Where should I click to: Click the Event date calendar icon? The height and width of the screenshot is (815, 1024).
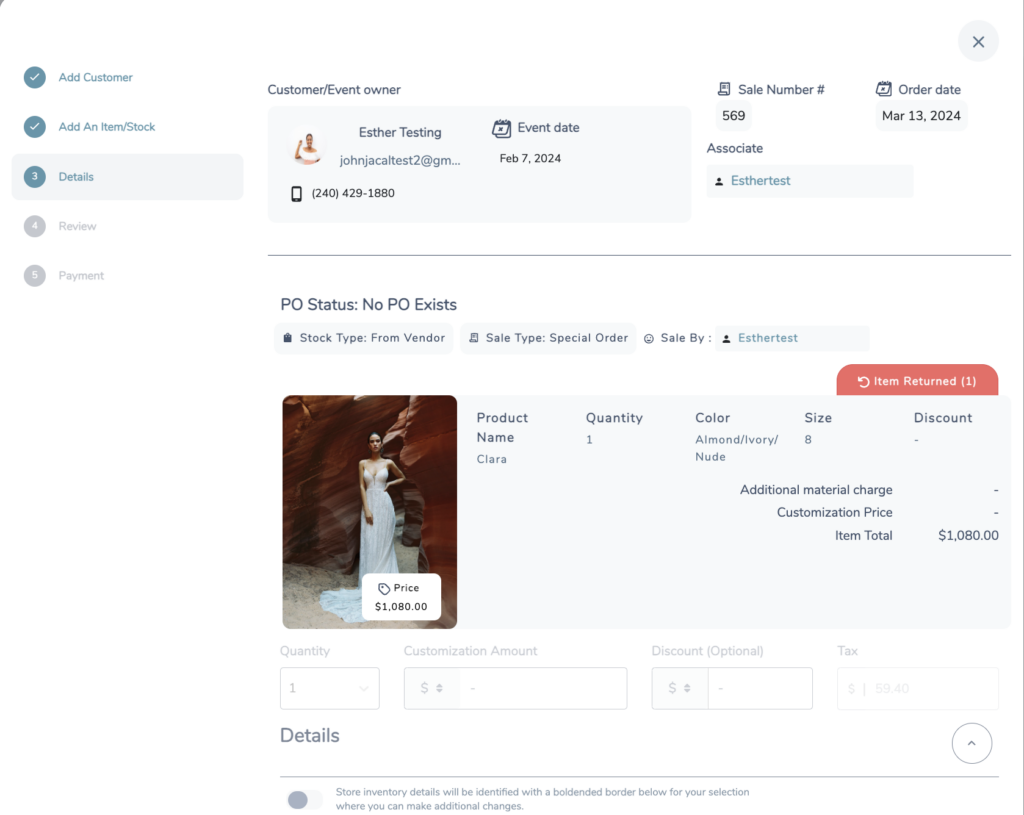[502, 128]
